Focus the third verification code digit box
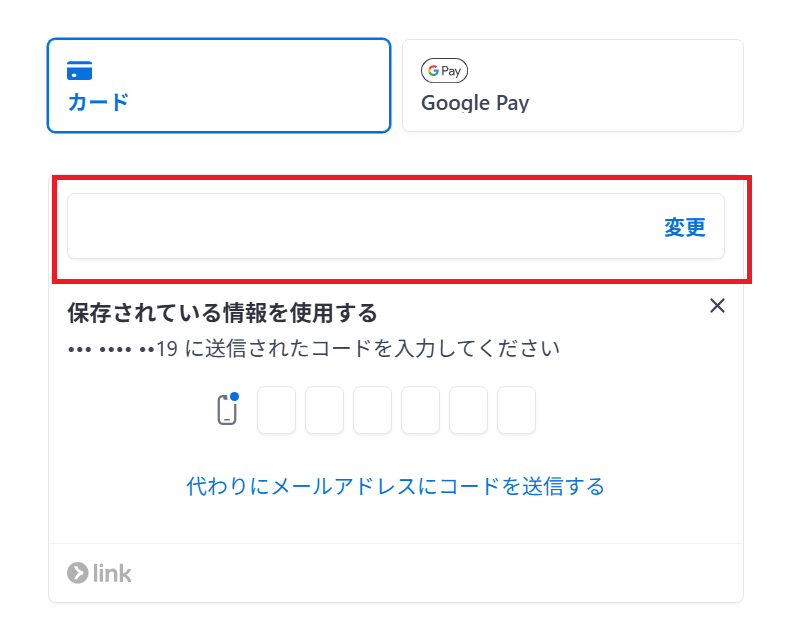Image resolution: width=789 pixels, height=618 pixels. pyautogui.click(x=372, y=410)
